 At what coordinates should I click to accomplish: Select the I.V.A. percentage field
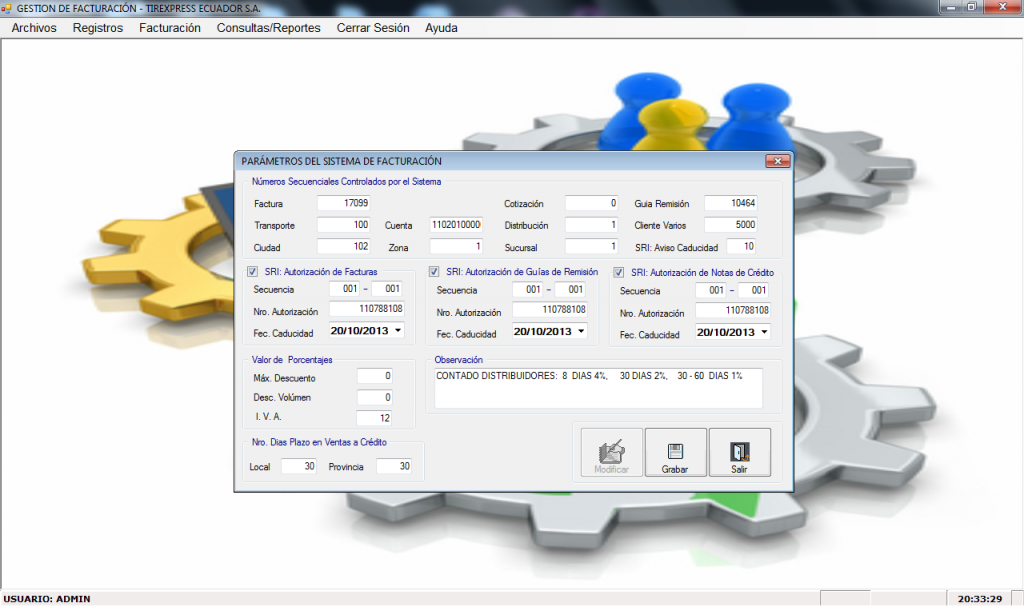(x=375, y=417)
